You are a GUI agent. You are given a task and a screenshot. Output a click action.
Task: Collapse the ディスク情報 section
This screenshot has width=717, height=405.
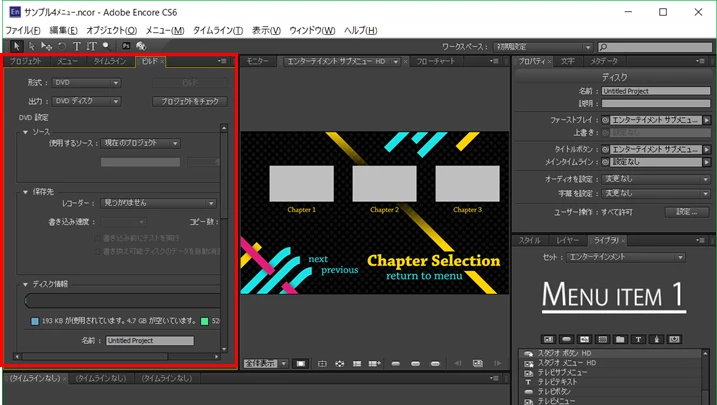point(26,284)
